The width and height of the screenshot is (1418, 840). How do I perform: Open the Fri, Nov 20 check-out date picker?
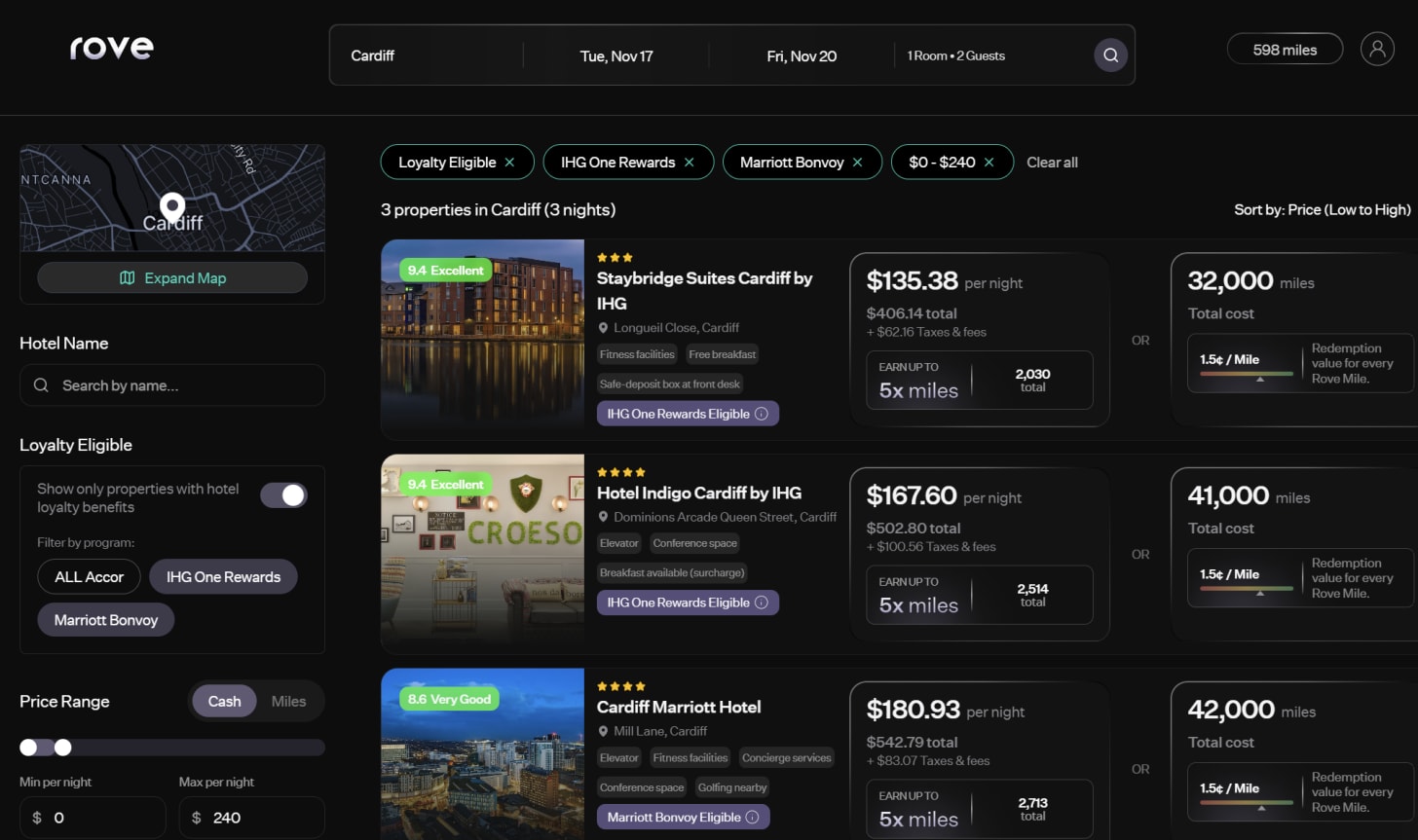tap(802, 55)
